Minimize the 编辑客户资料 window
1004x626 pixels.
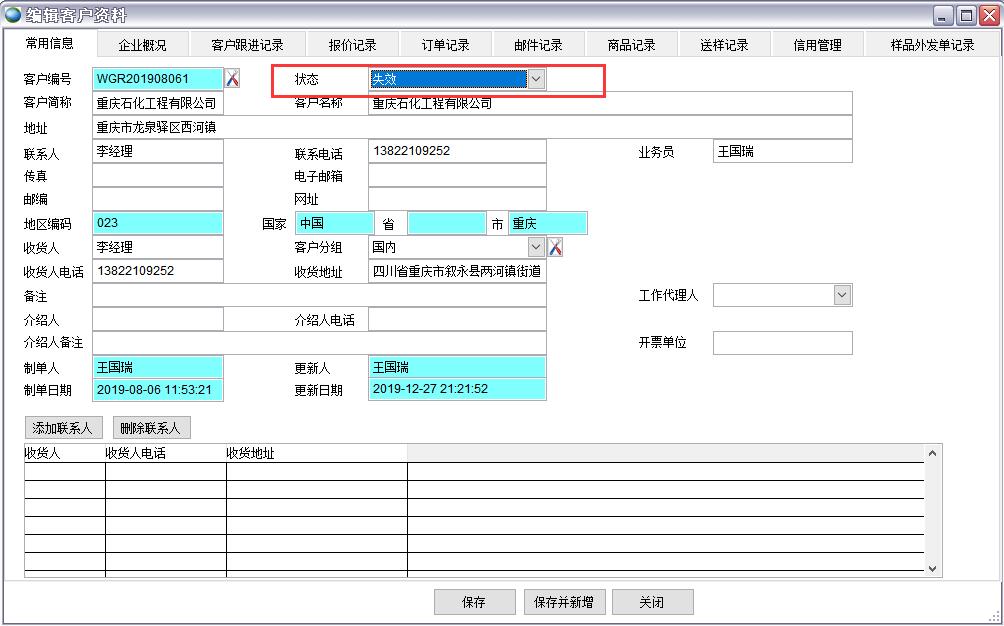click(943, 15)
